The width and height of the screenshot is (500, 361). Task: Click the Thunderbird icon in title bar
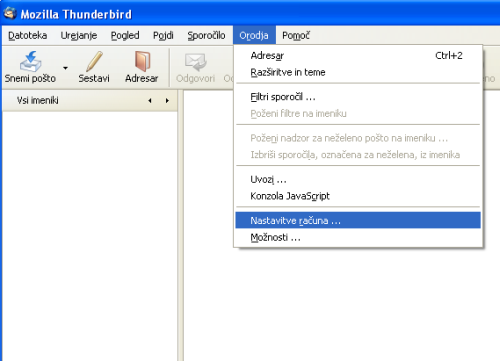click(x=10, y=13)
